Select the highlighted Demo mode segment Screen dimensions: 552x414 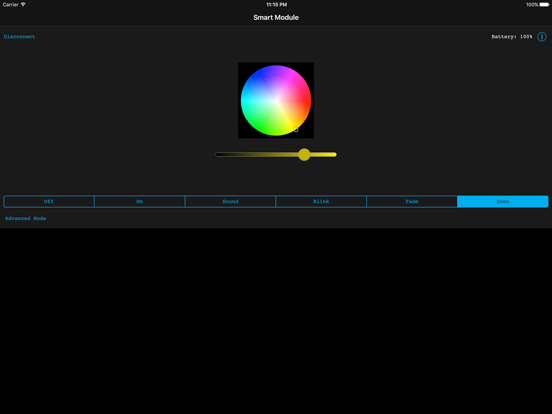(x=503, y=201)
